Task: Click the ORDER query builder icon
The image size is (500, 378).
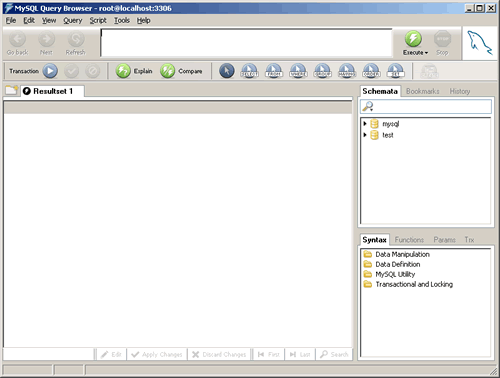Action: tap(371, 71)
